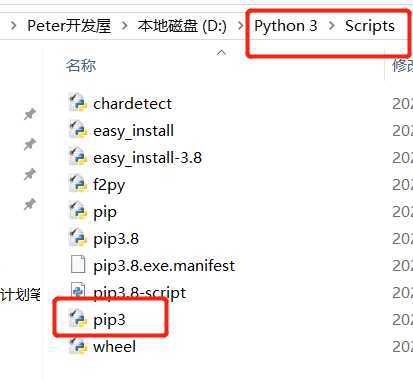Click the first pin icon in quick access

click(x=30, y=114)
